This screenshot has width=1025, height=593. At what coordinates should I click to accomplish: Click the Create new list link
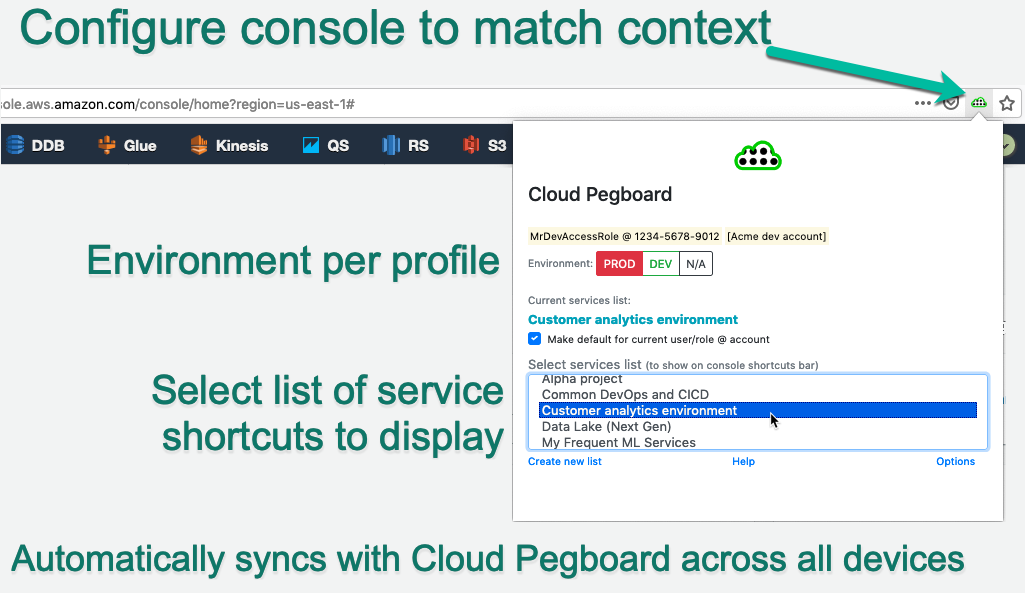(x=565, y=462)
